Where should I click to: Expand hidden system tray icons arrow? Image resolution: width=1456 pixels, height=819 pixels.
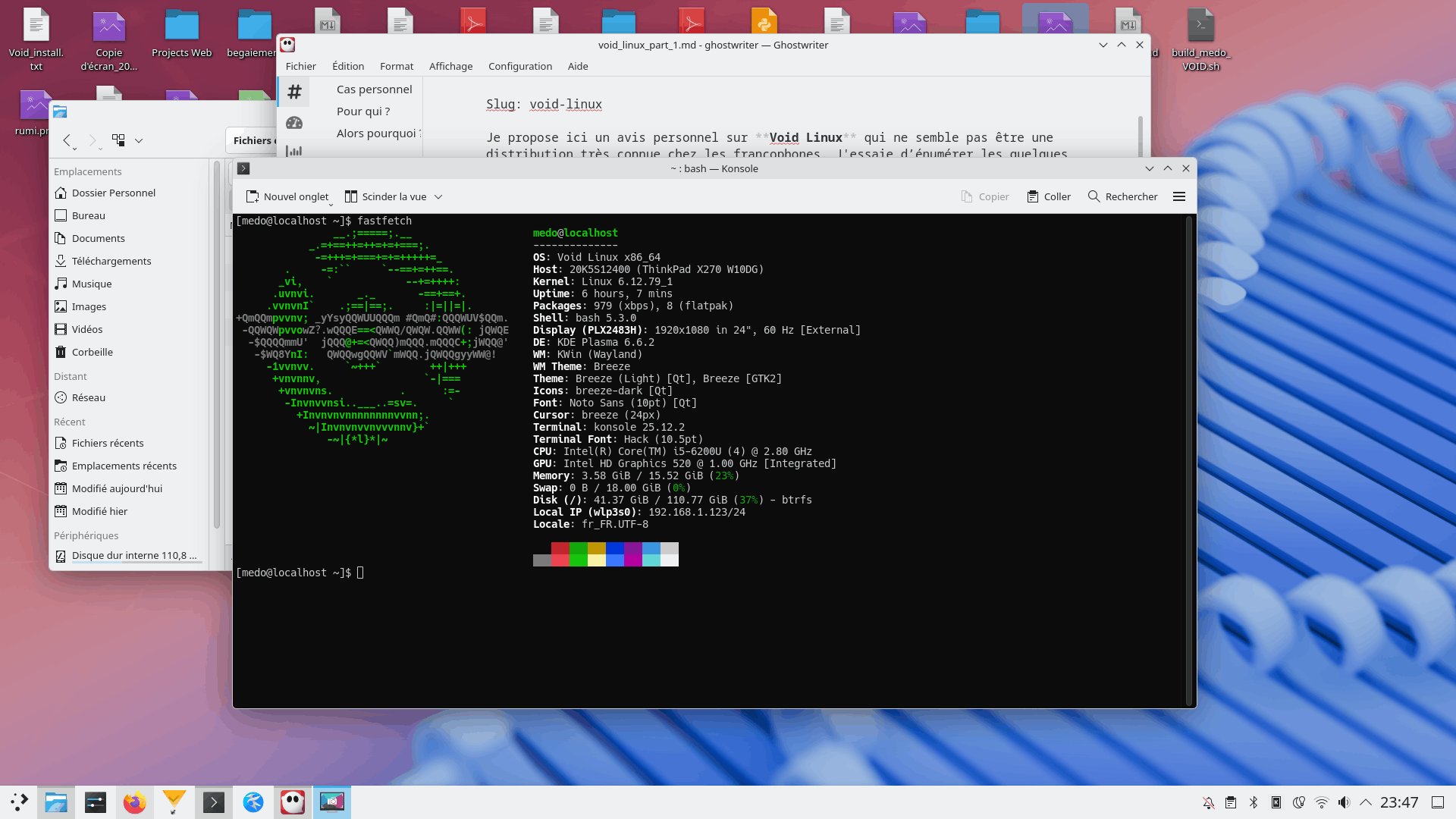click(1366, 802)
